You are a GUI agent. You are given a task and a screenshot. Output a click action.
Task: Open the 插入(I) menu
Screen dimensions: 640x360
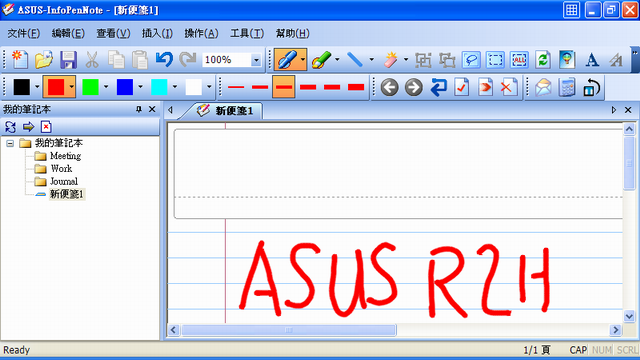[157, 33]
